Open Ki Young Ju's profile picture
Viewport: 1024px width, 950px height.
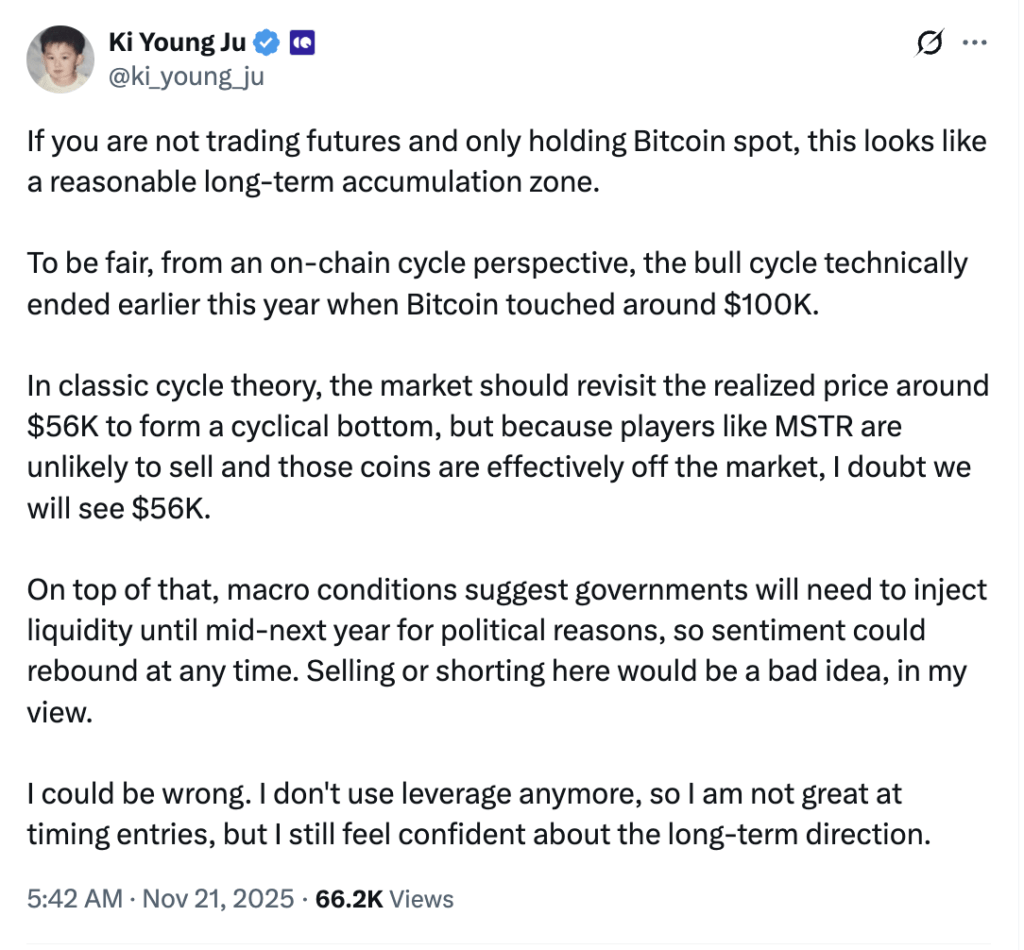(61, 59)
